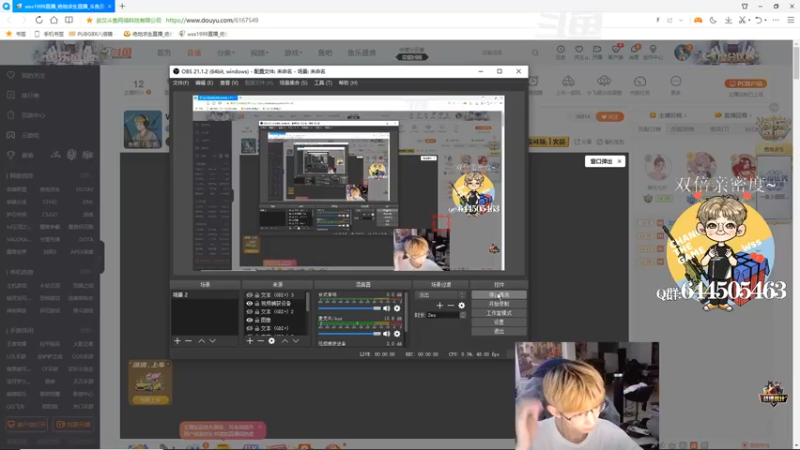Click 退出 button in OBS controls
Screen dimensions: 800x450
point(499,332)
